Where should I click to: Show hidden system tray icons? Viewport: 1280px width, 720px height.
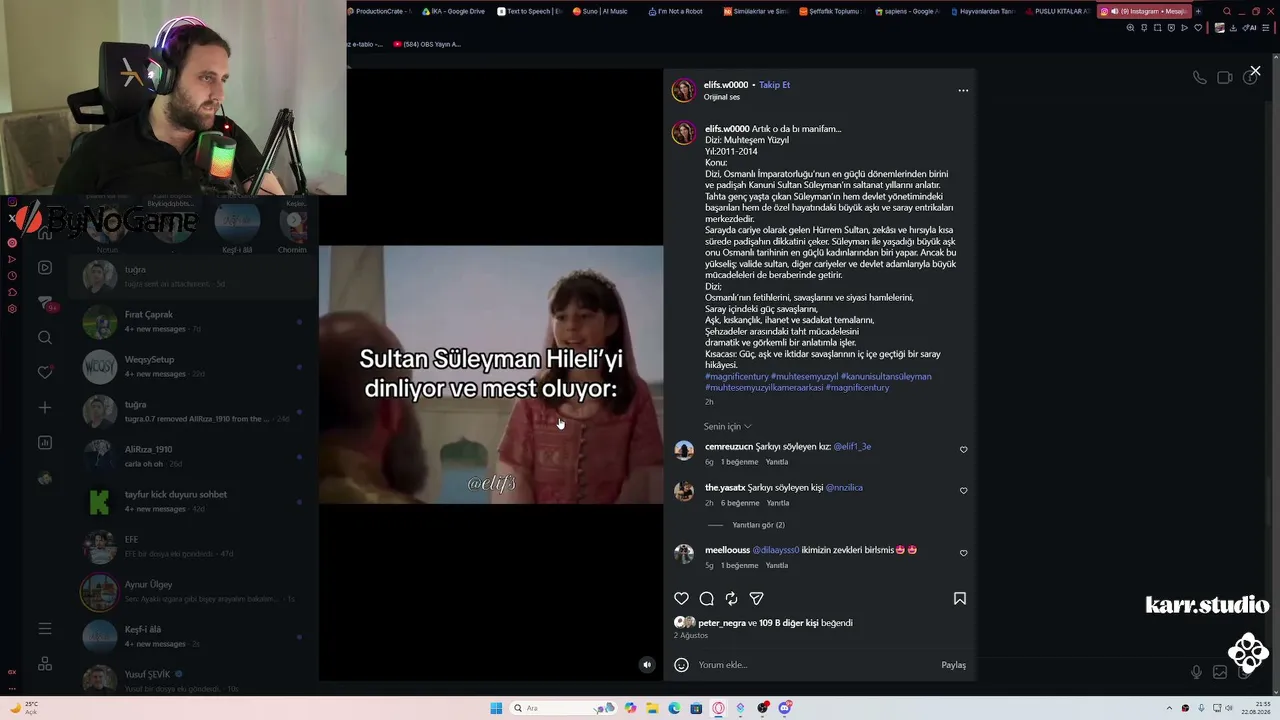point(1167,708)
